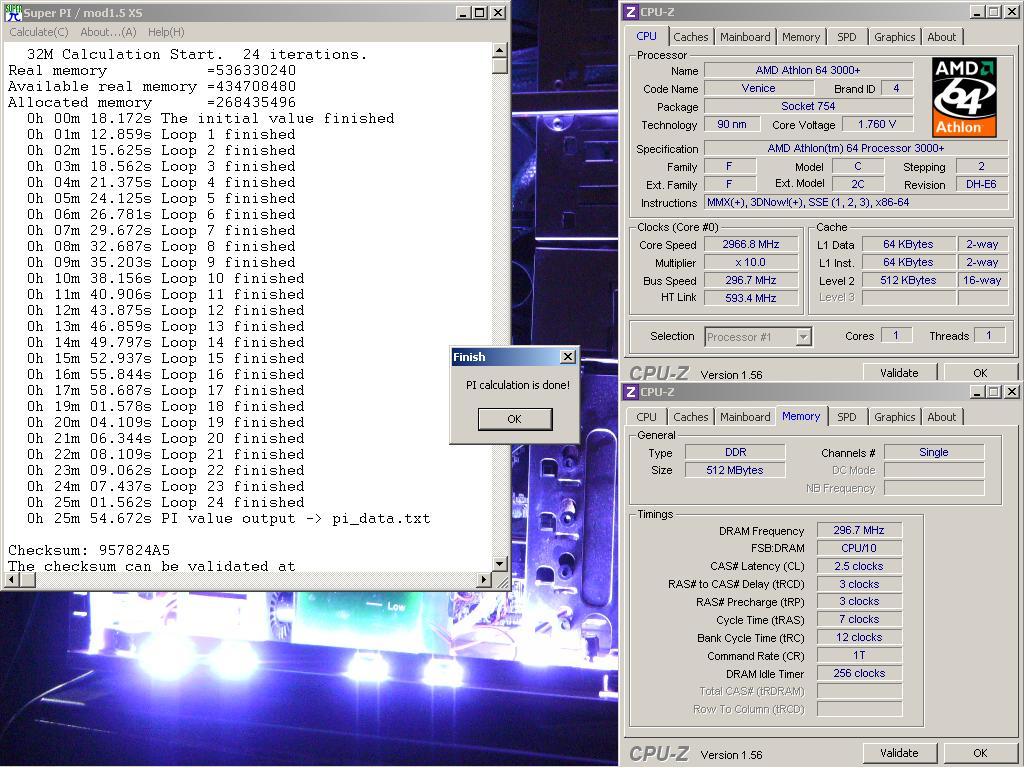The height and width of the screenshot is (768, 1024).
Task: Click the Core Speed value 2966.8 MHz
Action: [750, 244]
